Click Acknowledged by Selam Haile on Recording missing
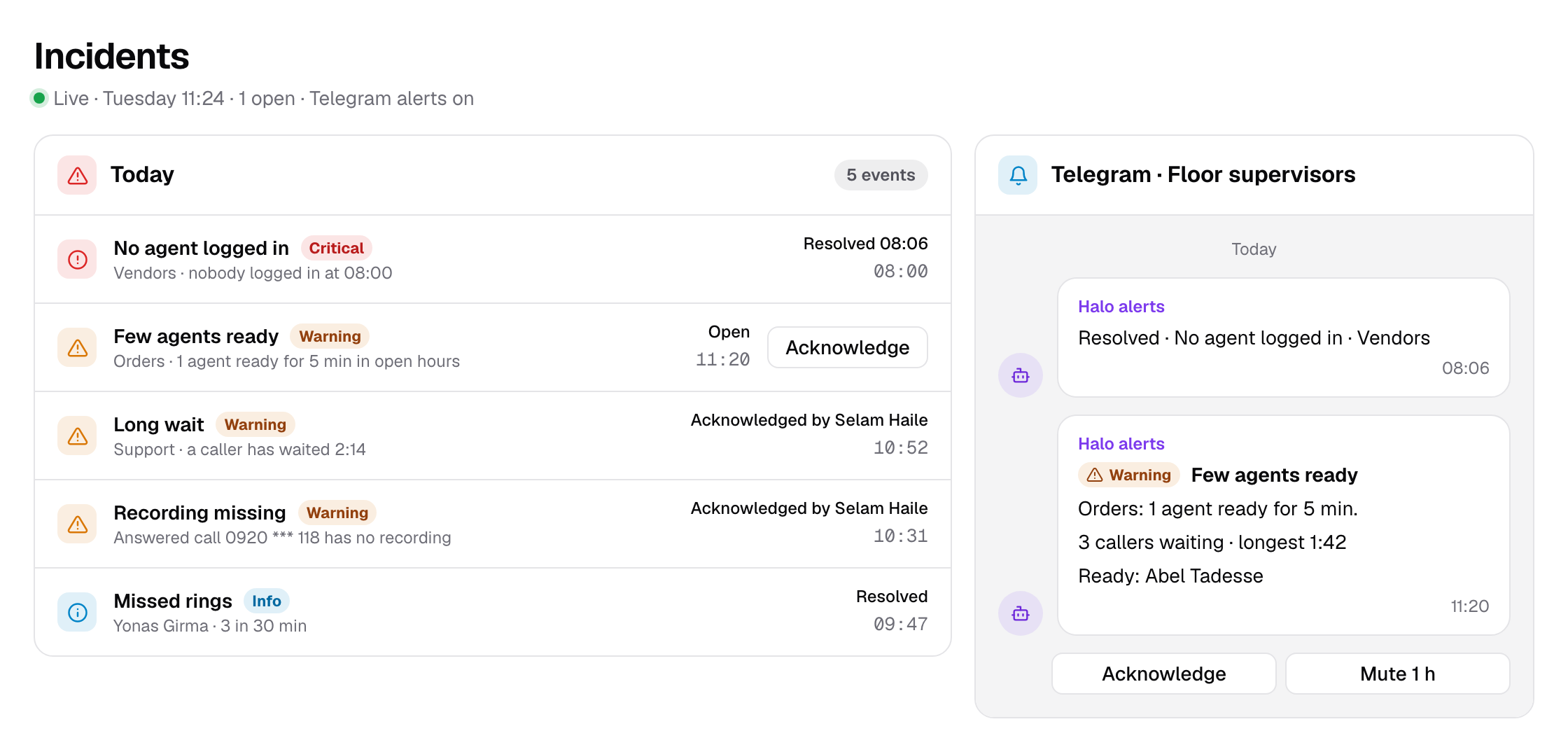Screen dimensions: 1568x752 point(809,508)
